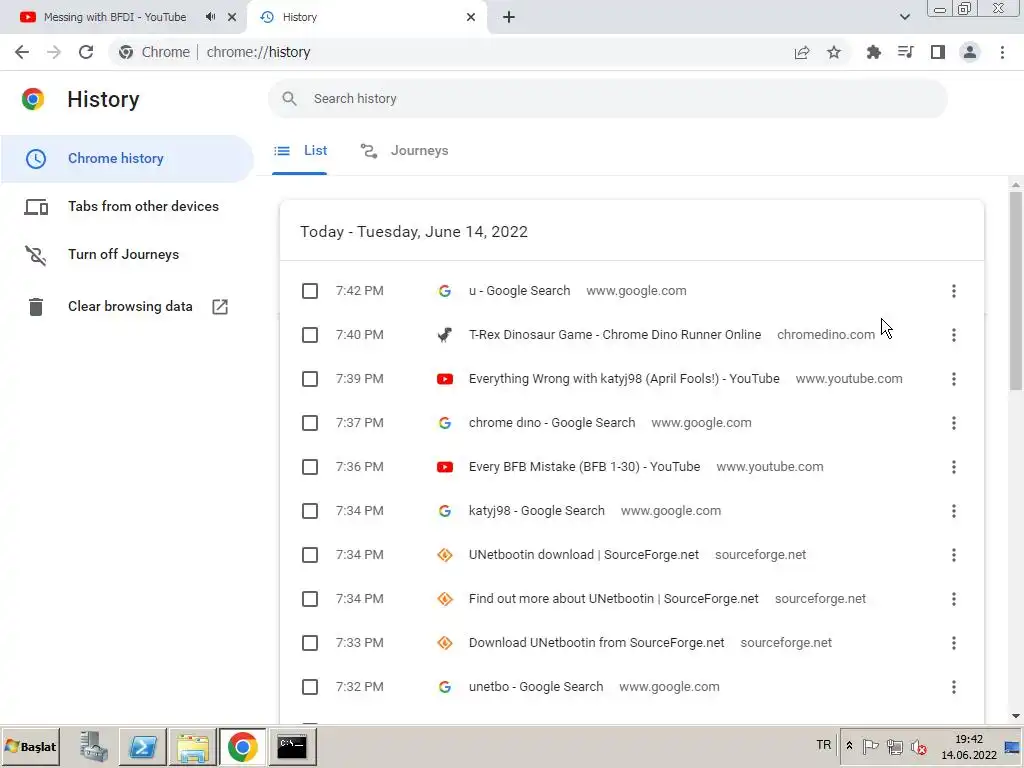
Task: Check the box for Every BFB Mistake entry
Action: point(310,467)
